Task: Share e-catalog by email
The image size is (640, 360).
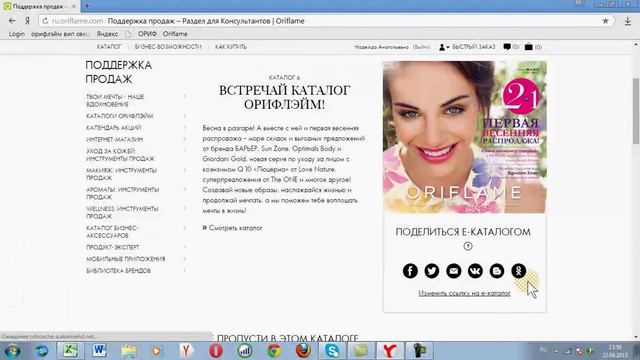Action: click(453, 271)
